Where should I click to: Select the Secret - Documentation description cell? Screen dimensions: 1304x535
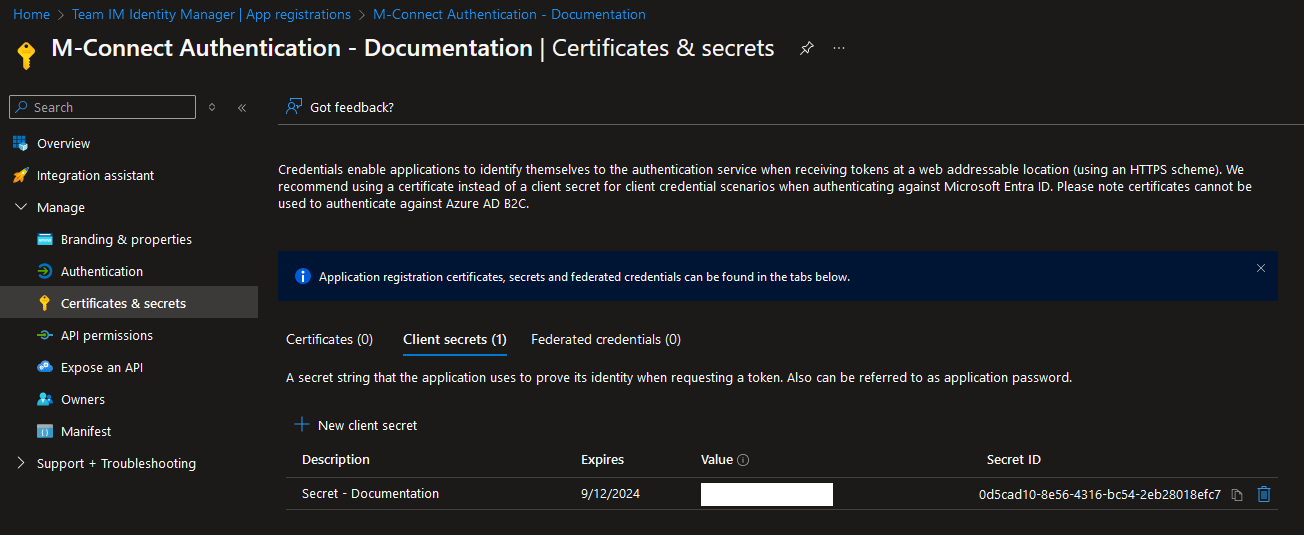coord(370,494)
